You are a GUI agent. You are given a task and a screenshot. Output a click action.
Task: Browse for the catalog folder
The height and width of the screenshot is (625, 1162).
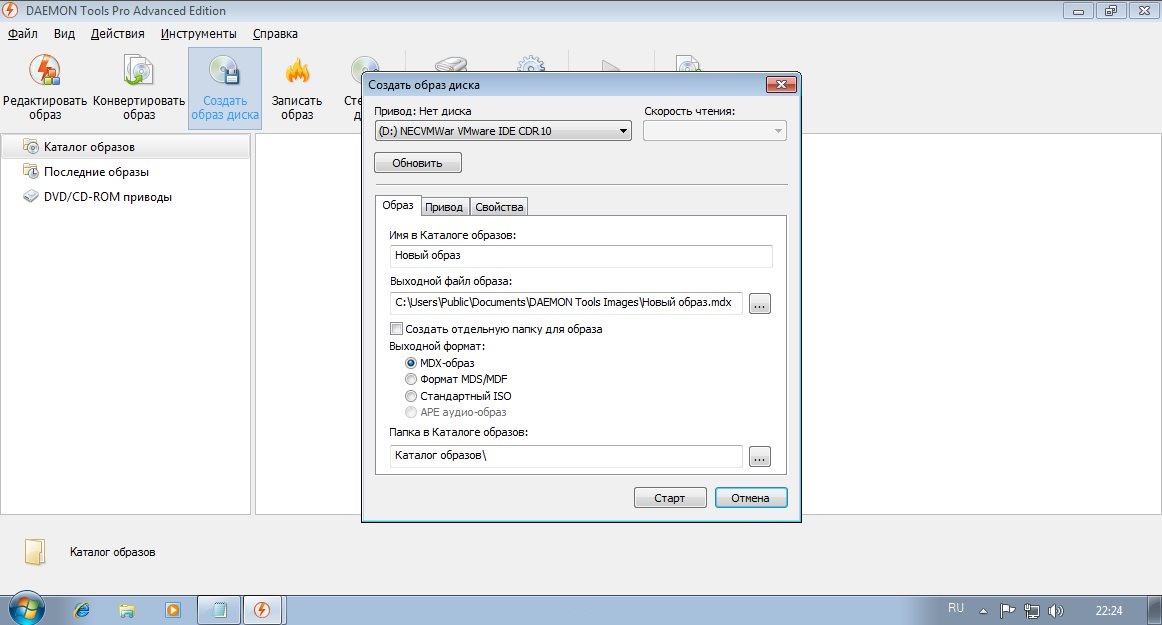[760, 457]
